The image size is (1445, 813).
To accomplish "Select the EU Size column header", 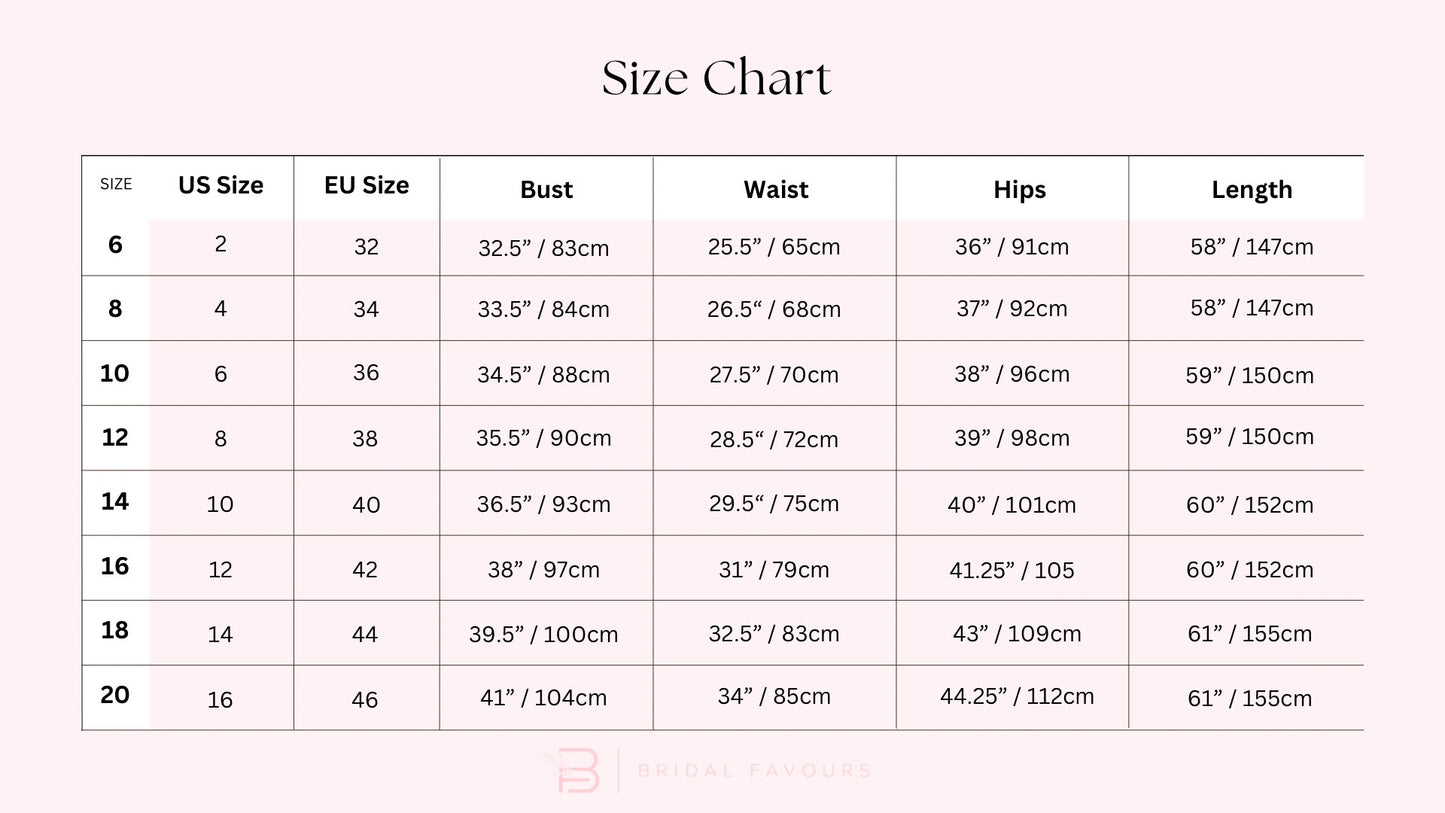I will click(x=366, y=186).
